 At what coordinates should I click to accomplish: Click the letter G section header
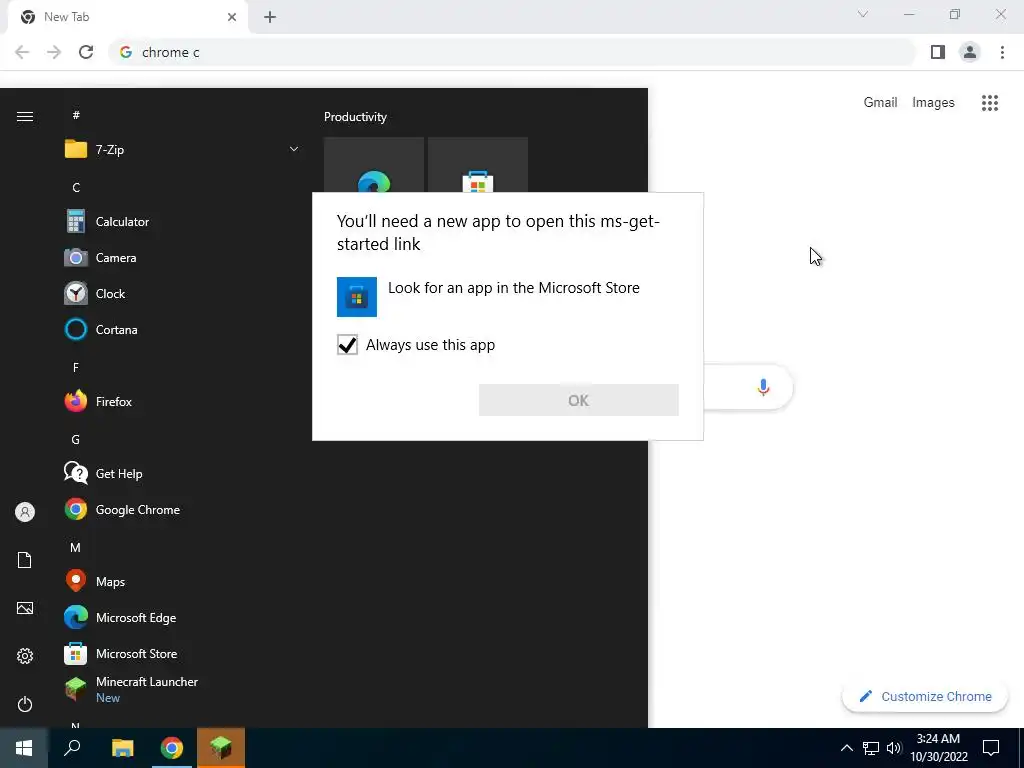(76, 440)
